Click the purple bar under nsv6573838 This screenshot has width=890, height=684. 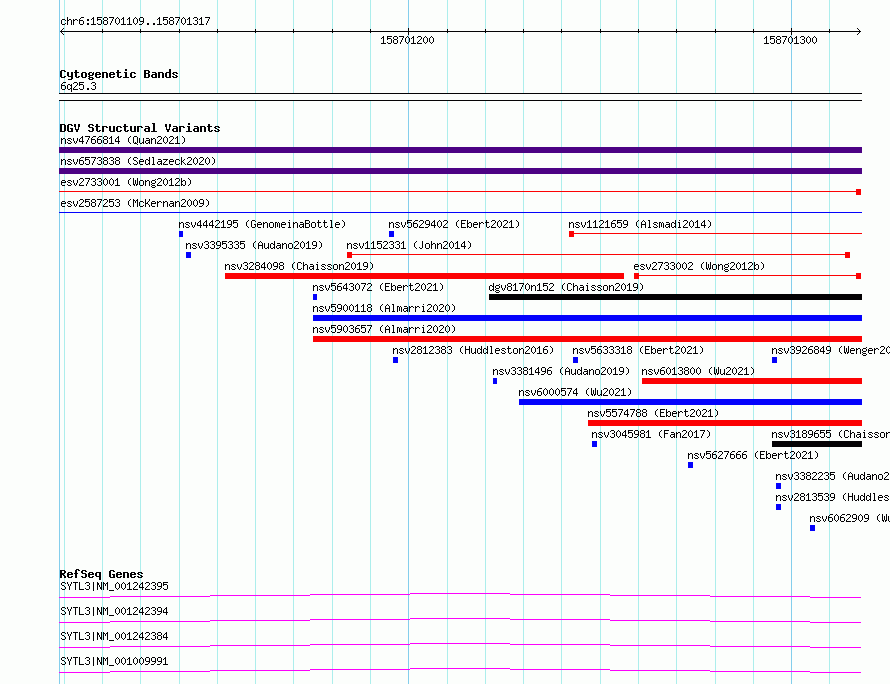coord(460,171)
